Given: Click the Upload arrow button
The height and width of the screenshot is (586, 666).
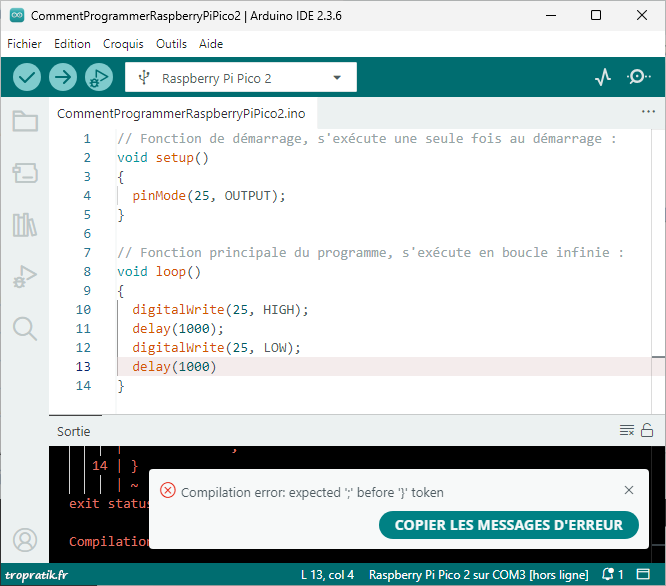Looking at the screenshot, I should point(63,77).
